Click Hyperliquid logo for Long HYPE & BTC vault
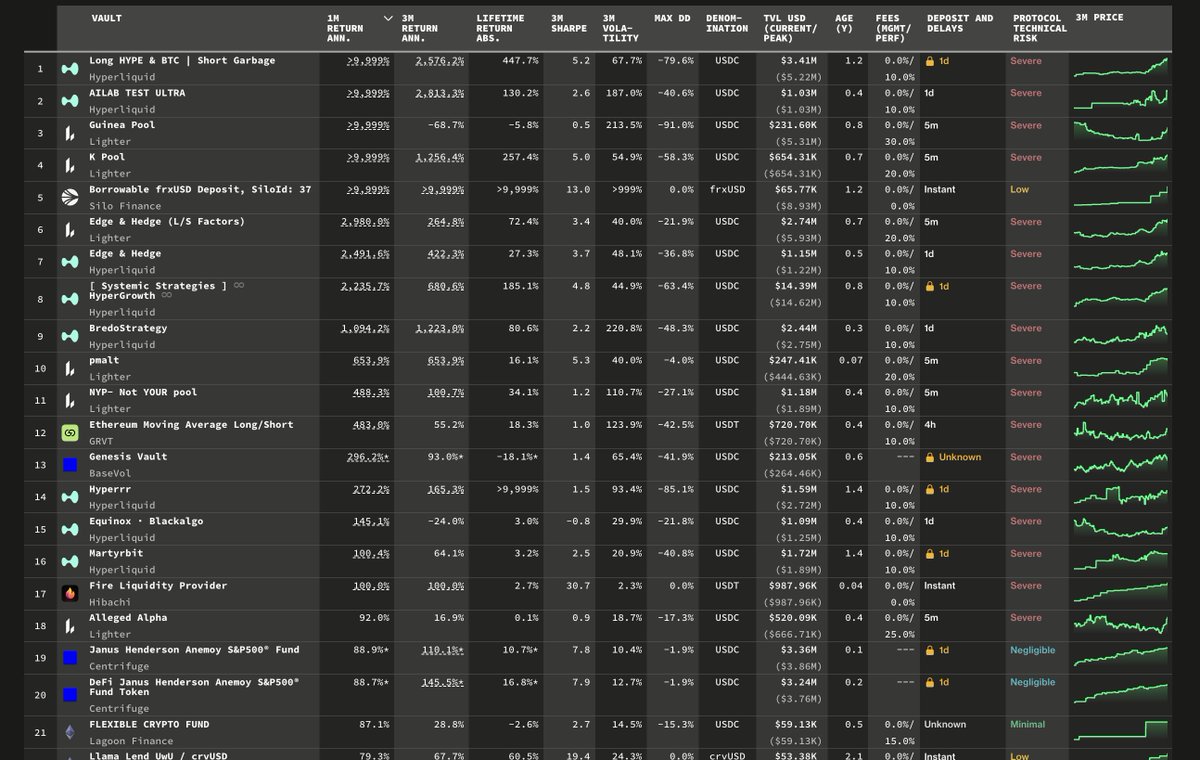Viewport: 1200px width, 760px height. click(x=70, y=69)
